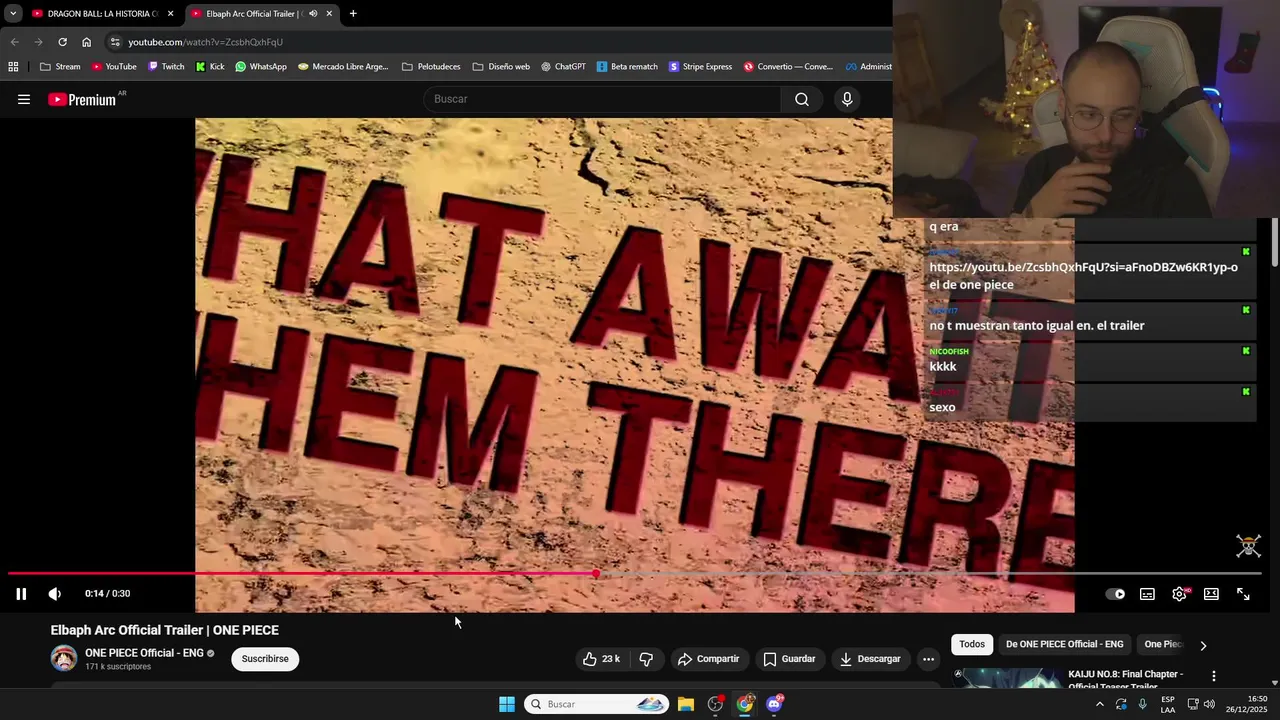
Task: Open the Stream bookmarks folder
Action: [x=60, y=67]
